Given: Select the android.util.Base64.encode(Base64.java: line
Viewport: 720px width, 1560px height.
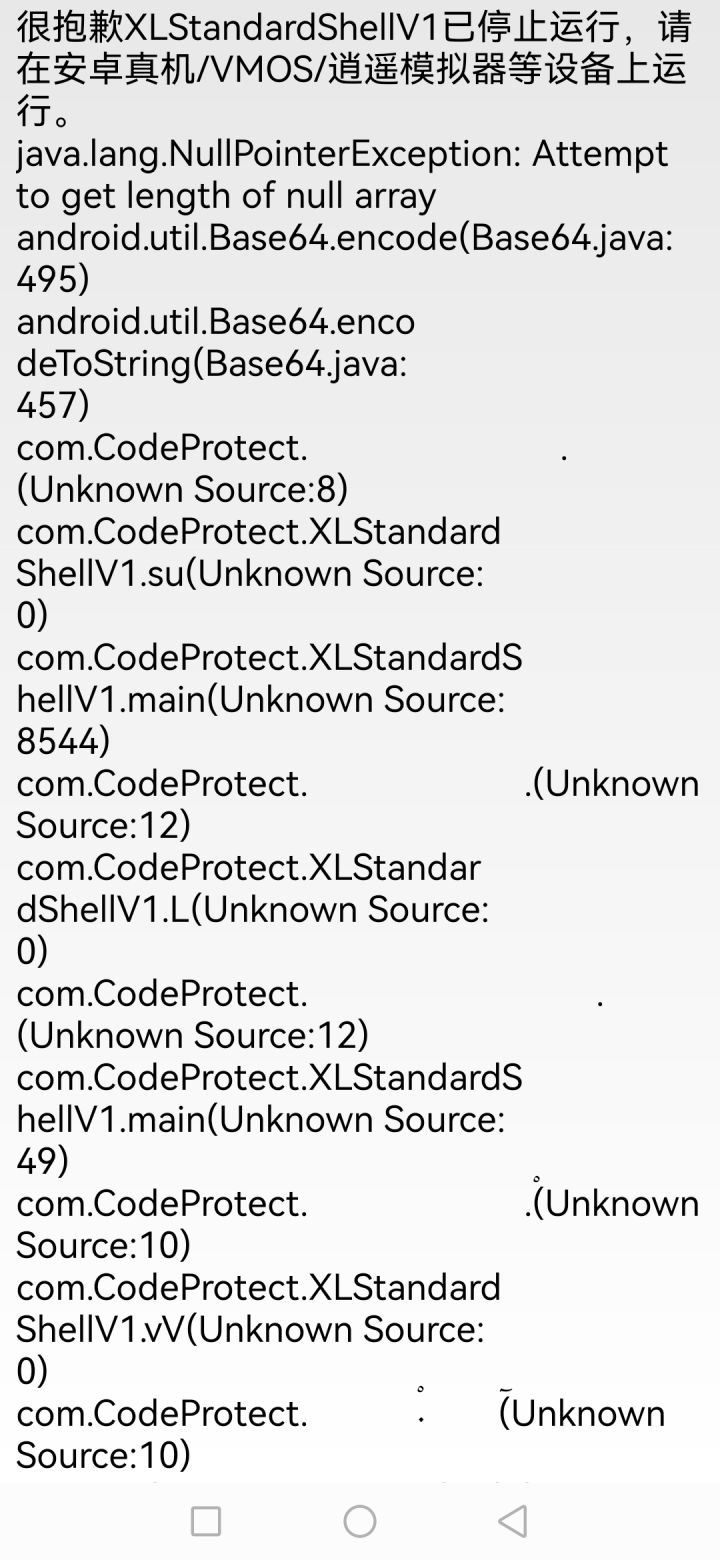Looking at the screenshot, I should coord(345,238).
